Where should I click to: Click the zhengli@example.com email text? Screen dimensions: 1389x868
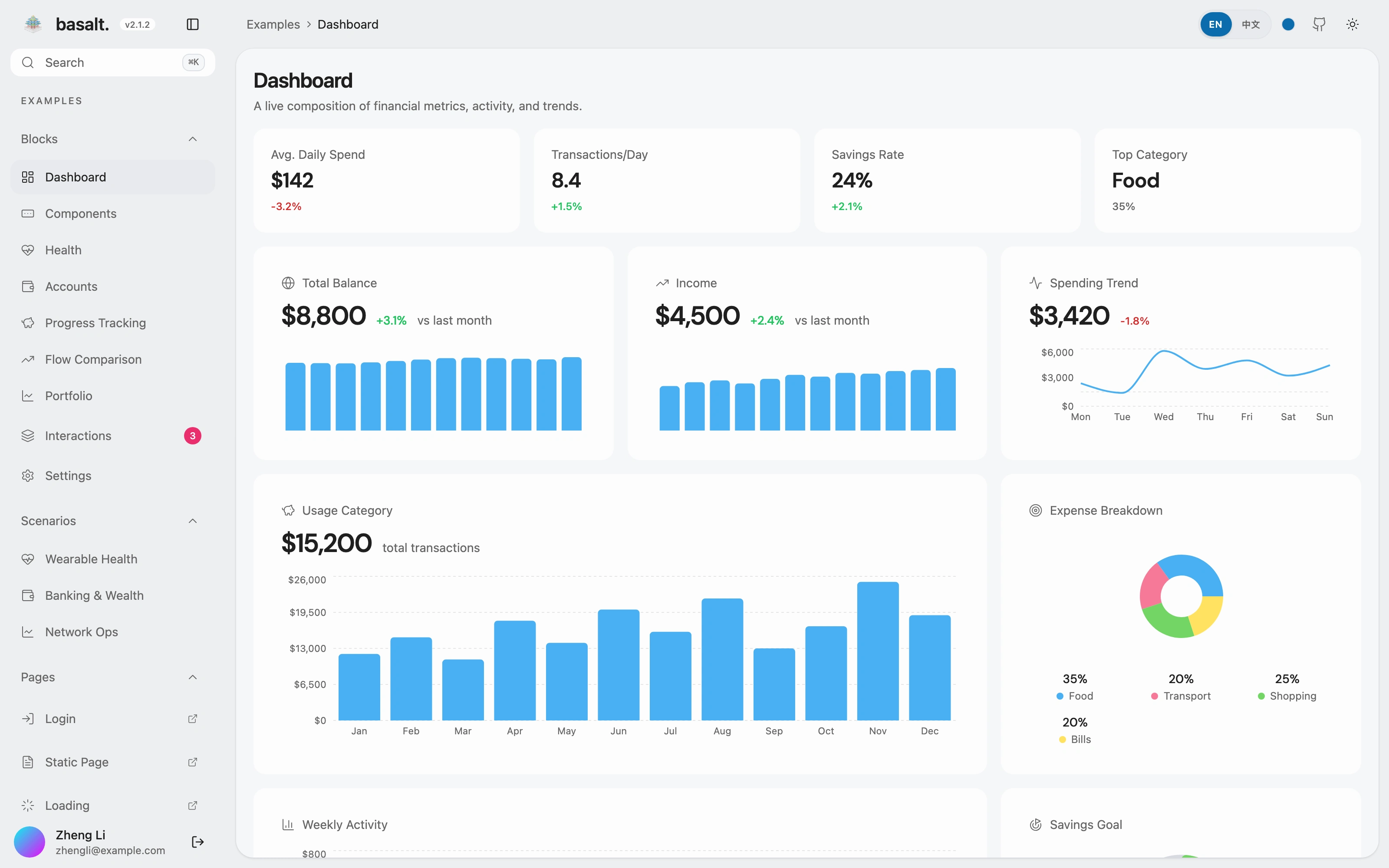point(110,850)
